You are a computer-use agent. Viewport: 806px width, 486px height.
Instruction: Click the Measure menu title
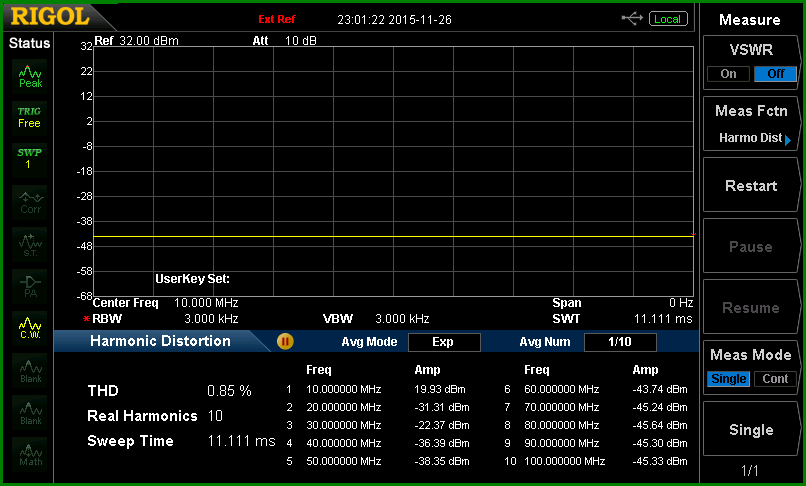coord(749,20)
